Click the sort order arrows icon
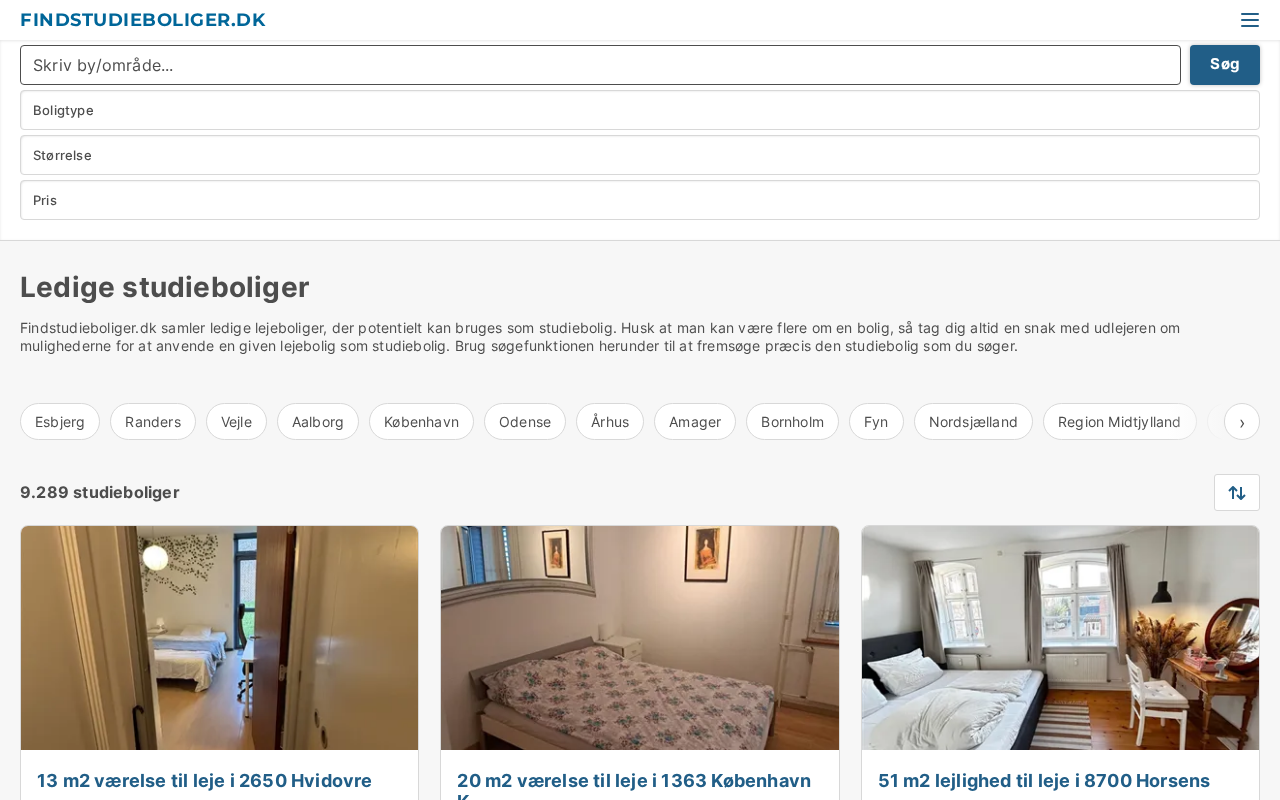Viewport: 1280px width, 800px height. point(1237,492)
